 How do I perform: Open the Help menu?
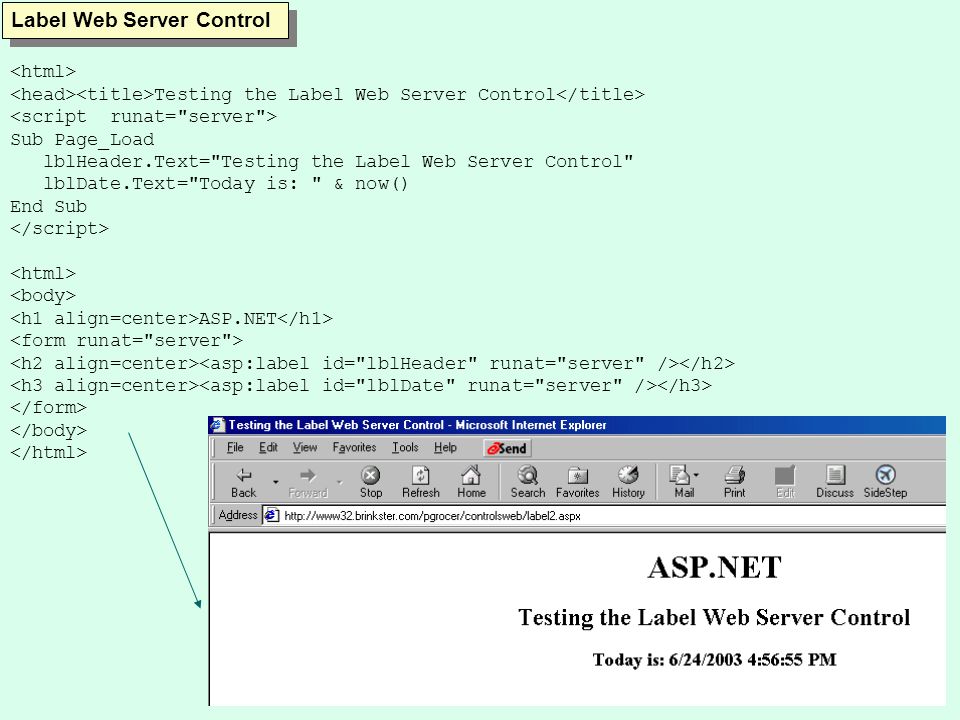tap(446, 448)
